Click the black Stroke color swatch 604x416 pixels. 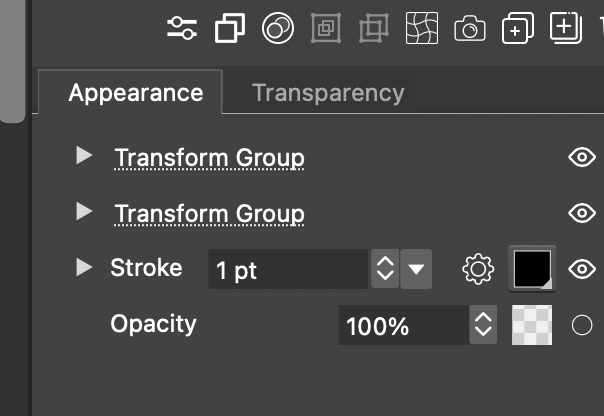532,268
